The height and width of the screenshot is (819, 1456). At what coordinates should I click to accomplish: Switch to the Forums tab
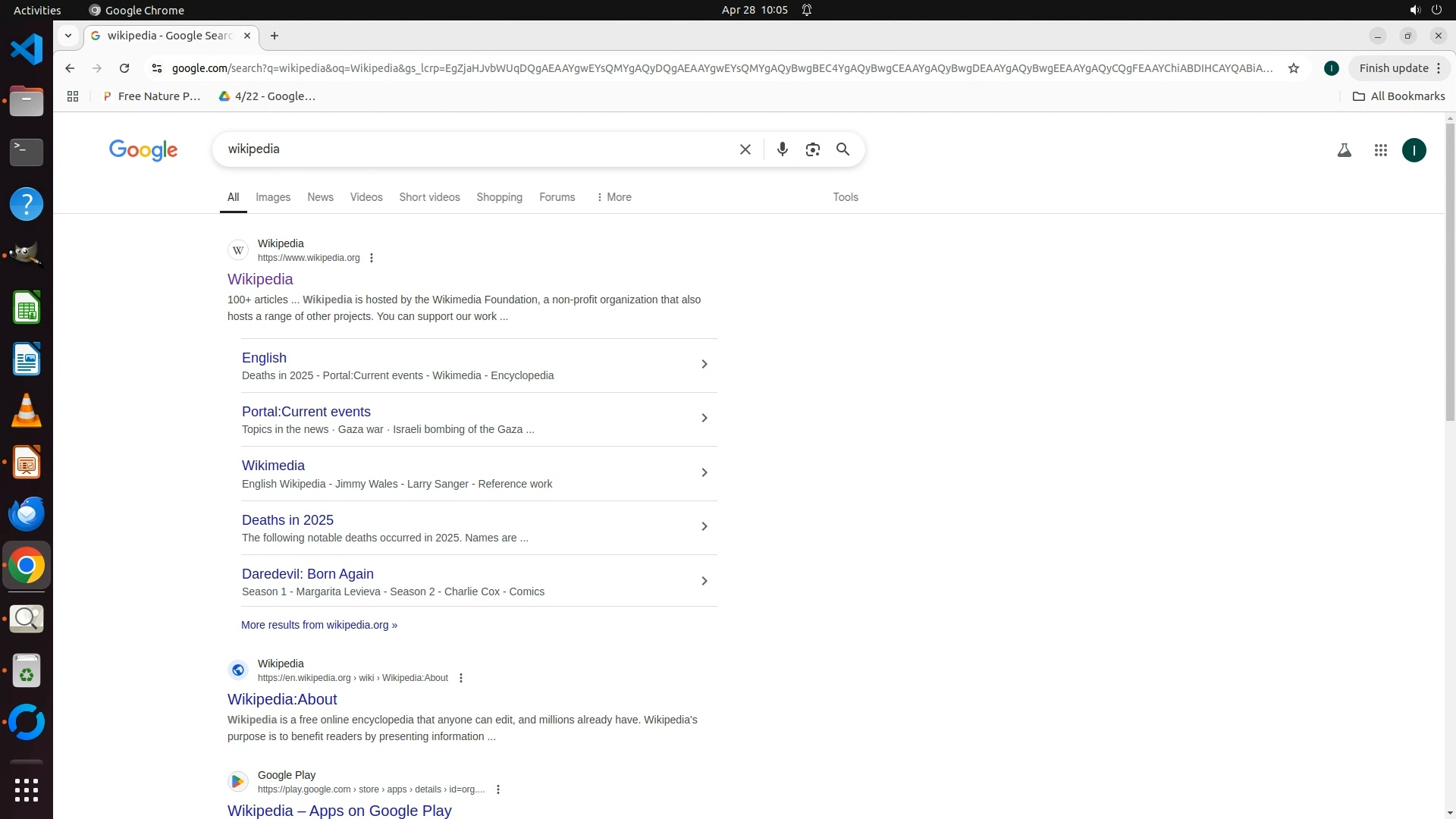tap(557, 197)
